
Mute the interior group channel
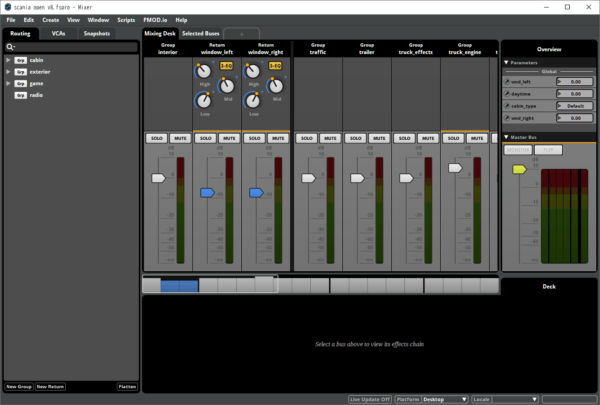click(180, 138)
